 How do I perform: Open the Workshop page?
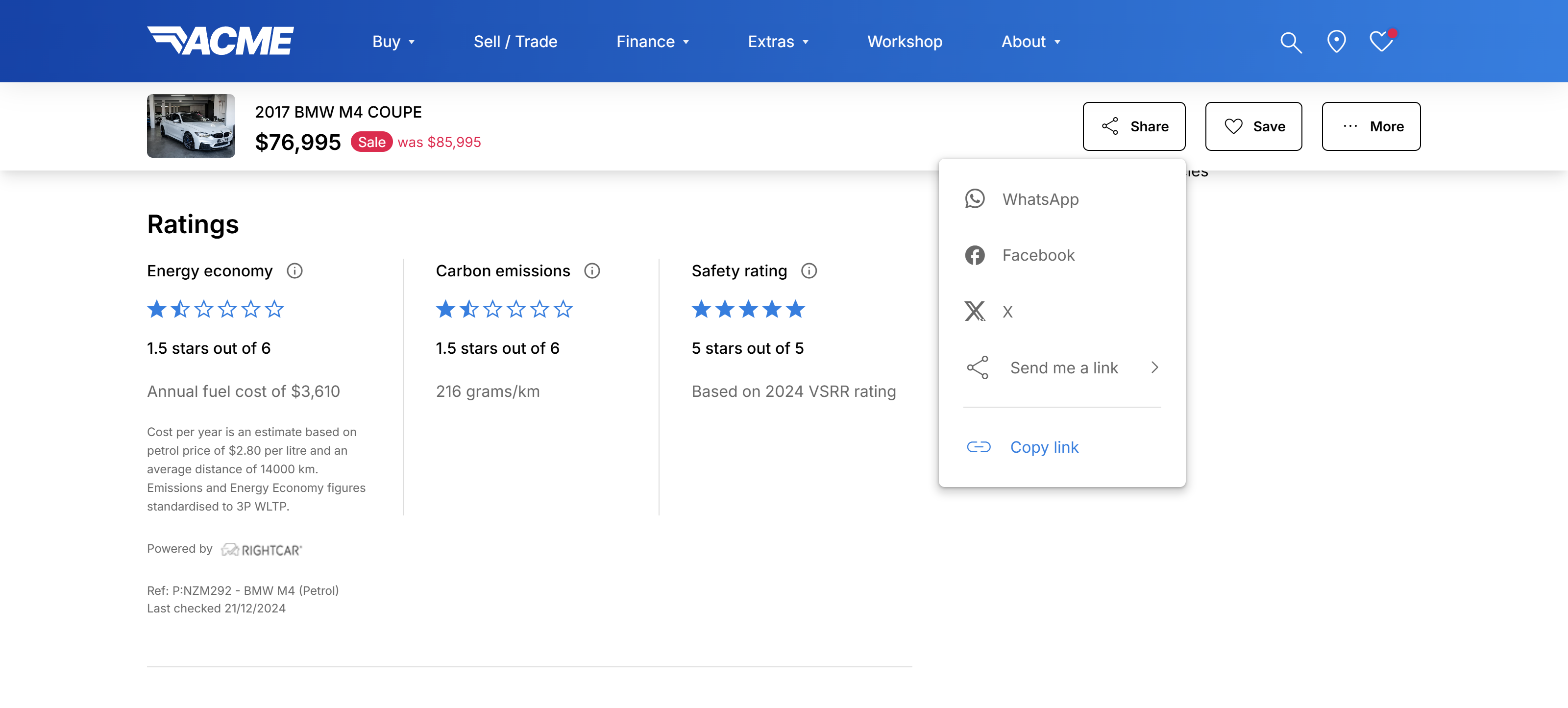(x=905, y=41)
